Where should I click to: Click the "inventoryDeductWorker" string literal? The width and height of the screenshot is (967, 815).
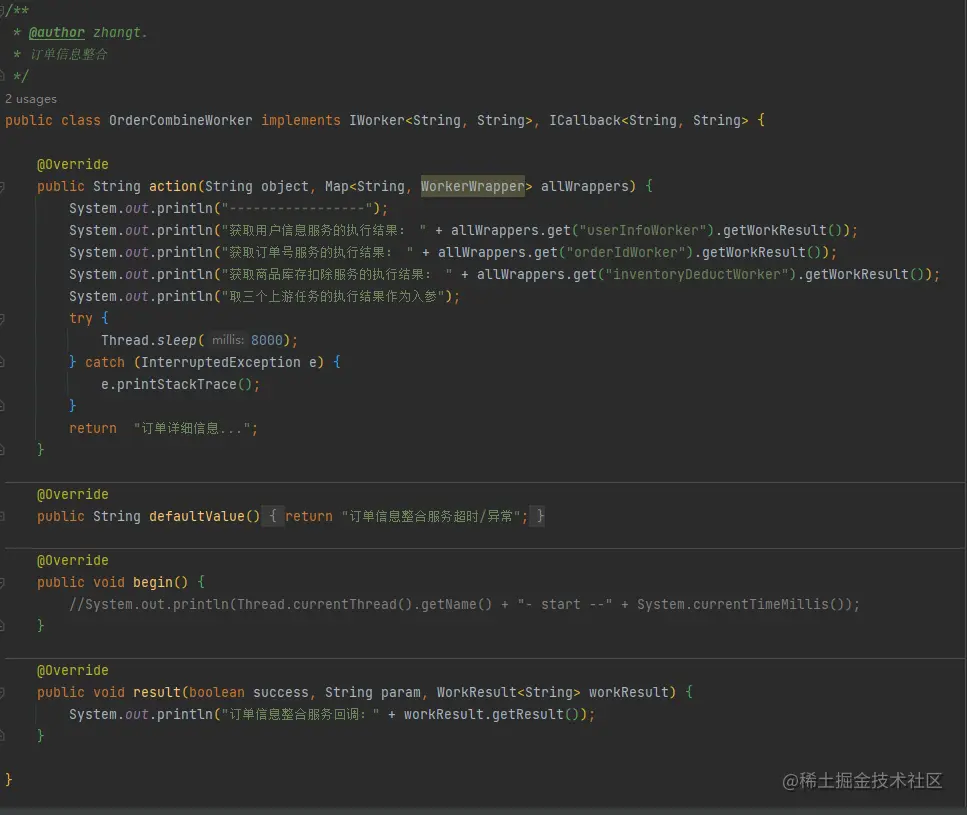pos(697,274)
